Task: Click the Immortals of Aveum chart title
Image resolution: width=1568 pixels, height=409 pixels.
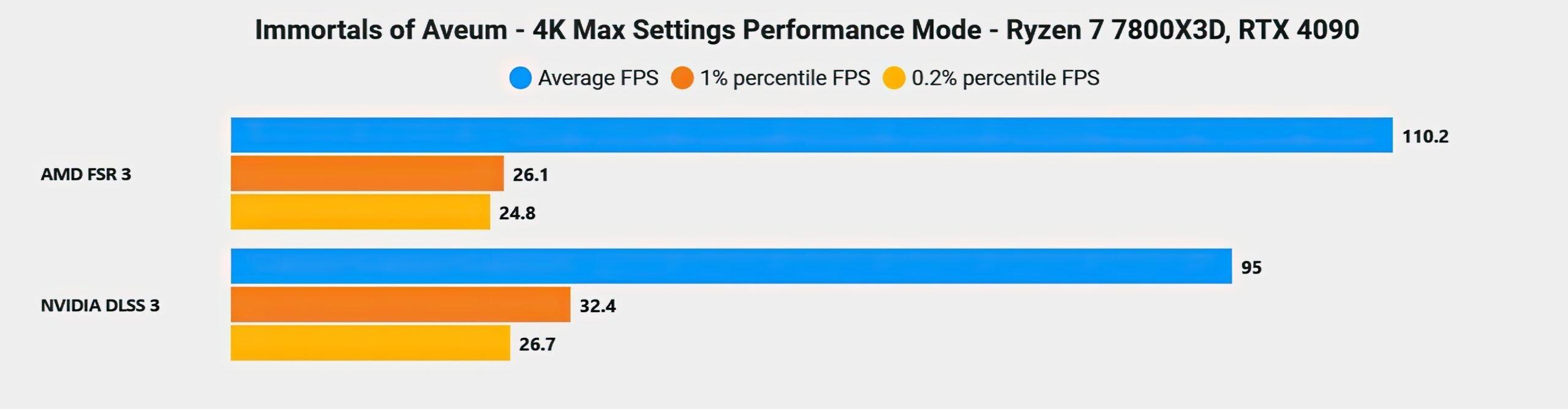Action: coord(807,29)
